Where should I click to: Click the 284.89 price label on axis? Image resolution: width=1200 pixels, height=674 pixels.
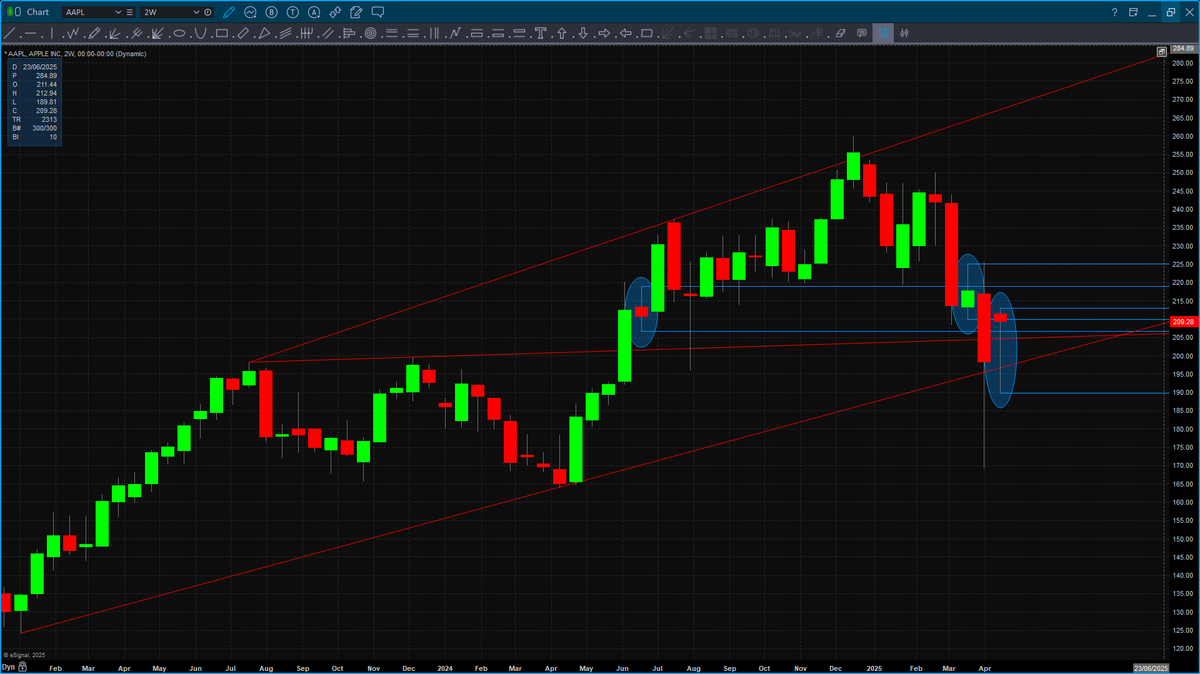point(1183,49)
